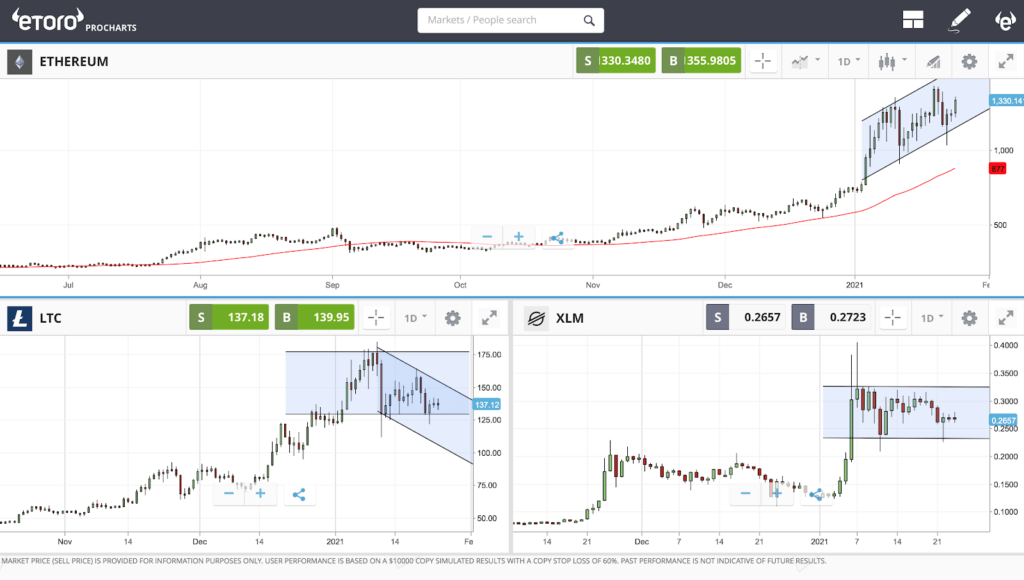The image size is (1024, 580).
Task: Expand the LTC chart to fullscreen
Action: 489,318
